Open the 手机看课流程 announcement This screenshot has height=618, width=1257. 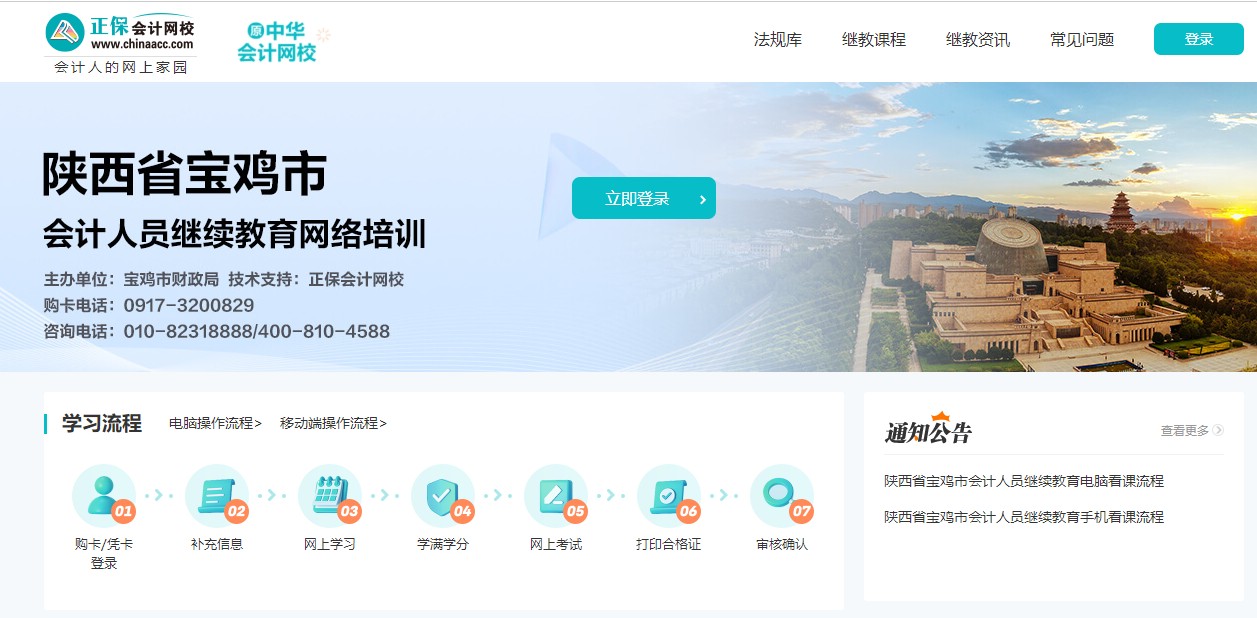pyautogui.click(x=1023, y=517)
